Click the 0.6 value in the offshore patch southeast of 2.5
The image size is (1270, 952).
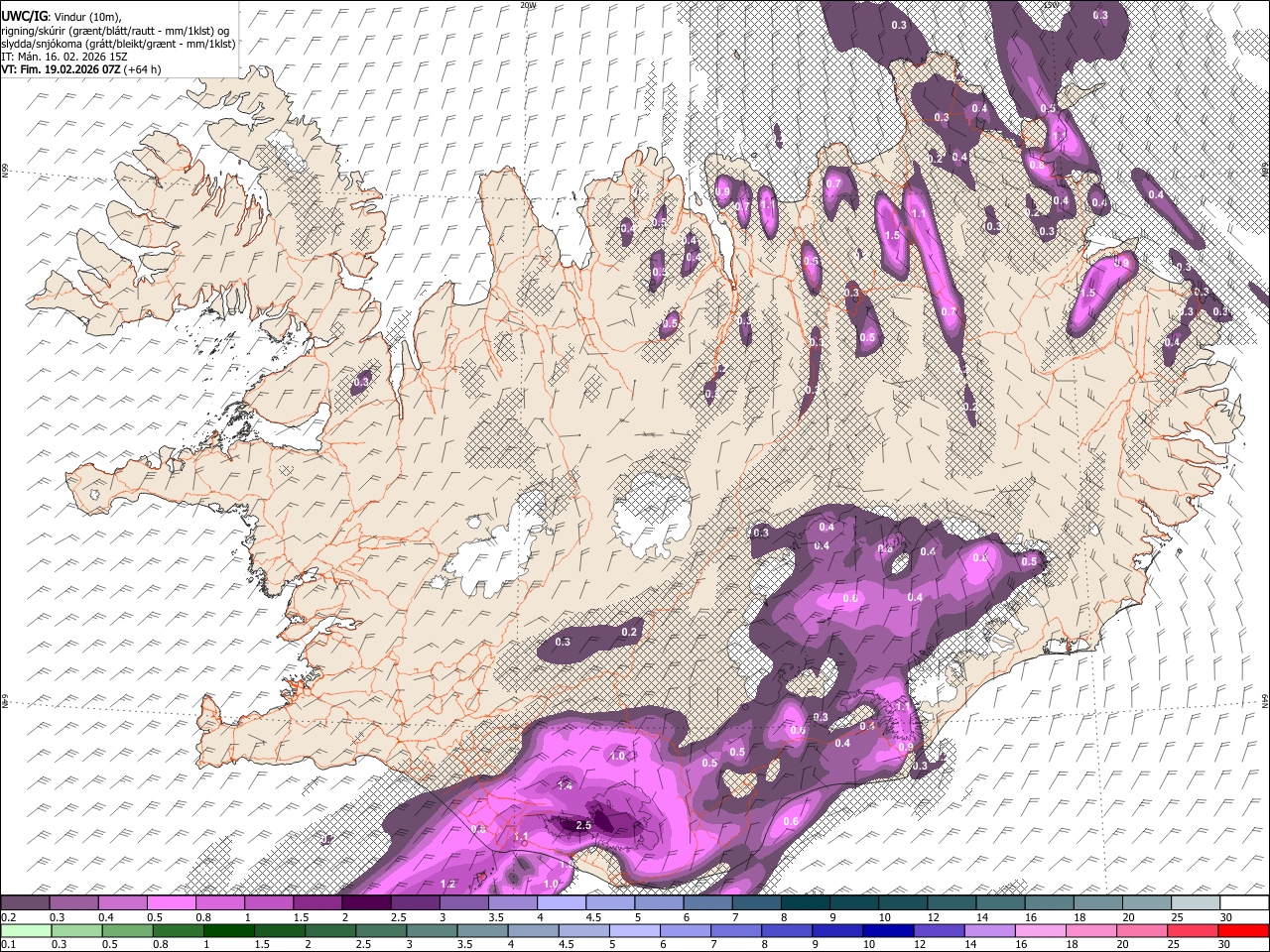(x=791, y=821)
